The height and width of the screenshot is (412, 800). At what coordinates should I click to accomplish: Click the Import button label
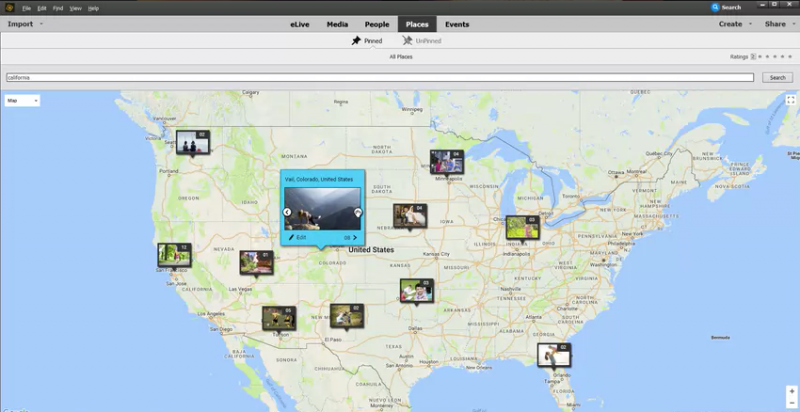point(20,24)
